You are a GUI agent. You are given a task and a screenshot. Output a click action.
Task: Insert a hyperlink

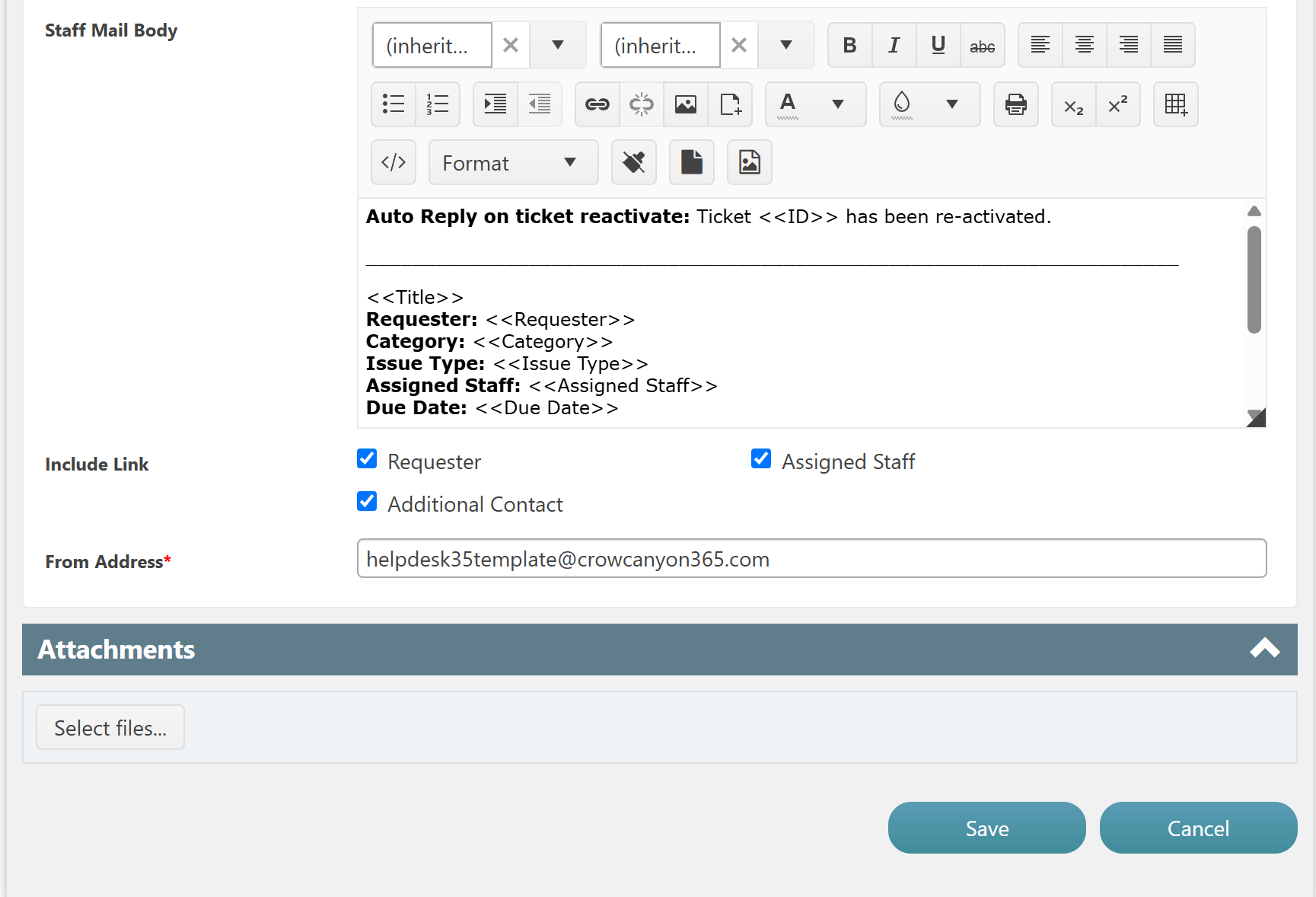pos(597,104)
